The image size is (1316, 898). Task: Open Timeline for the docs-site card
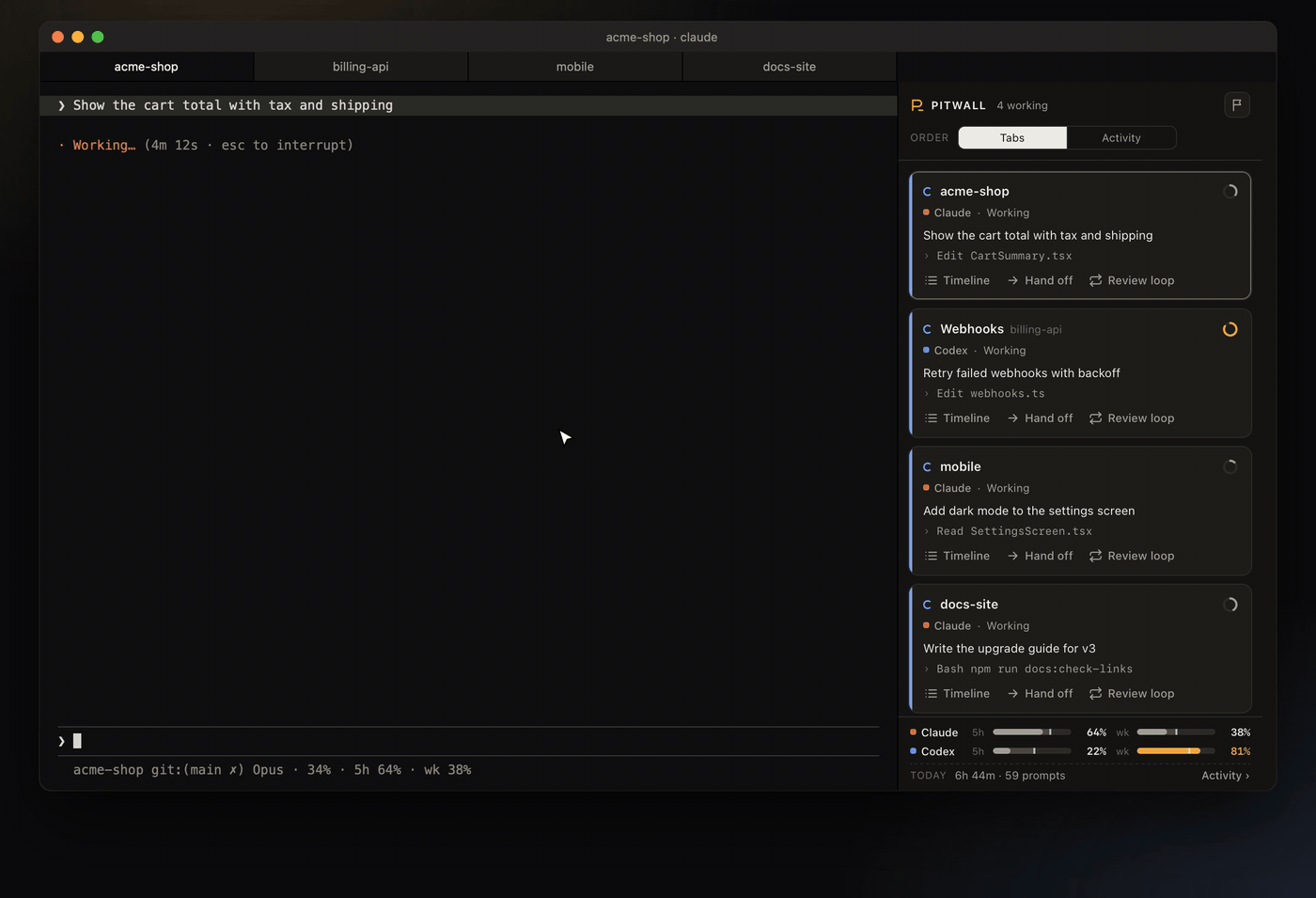(x=957, y=694)
